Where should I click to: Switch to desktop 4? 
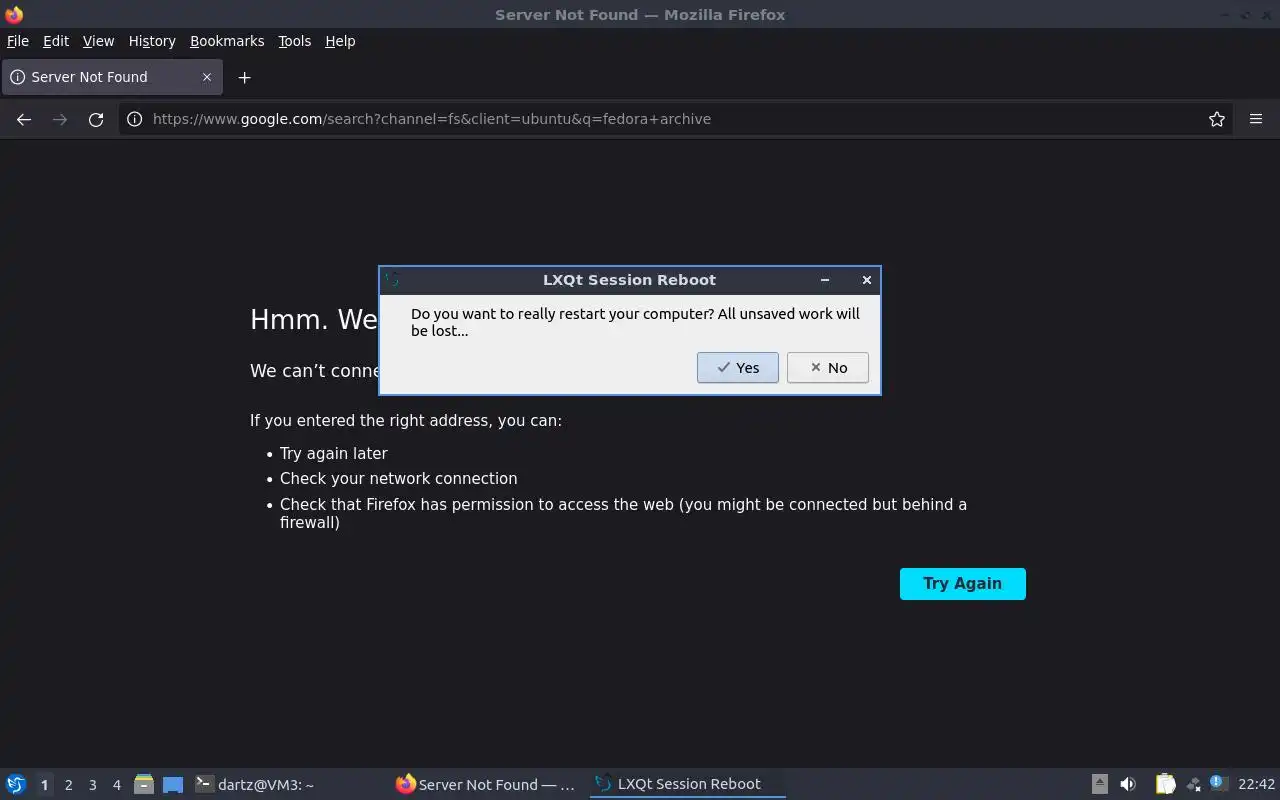click(116, 785)
